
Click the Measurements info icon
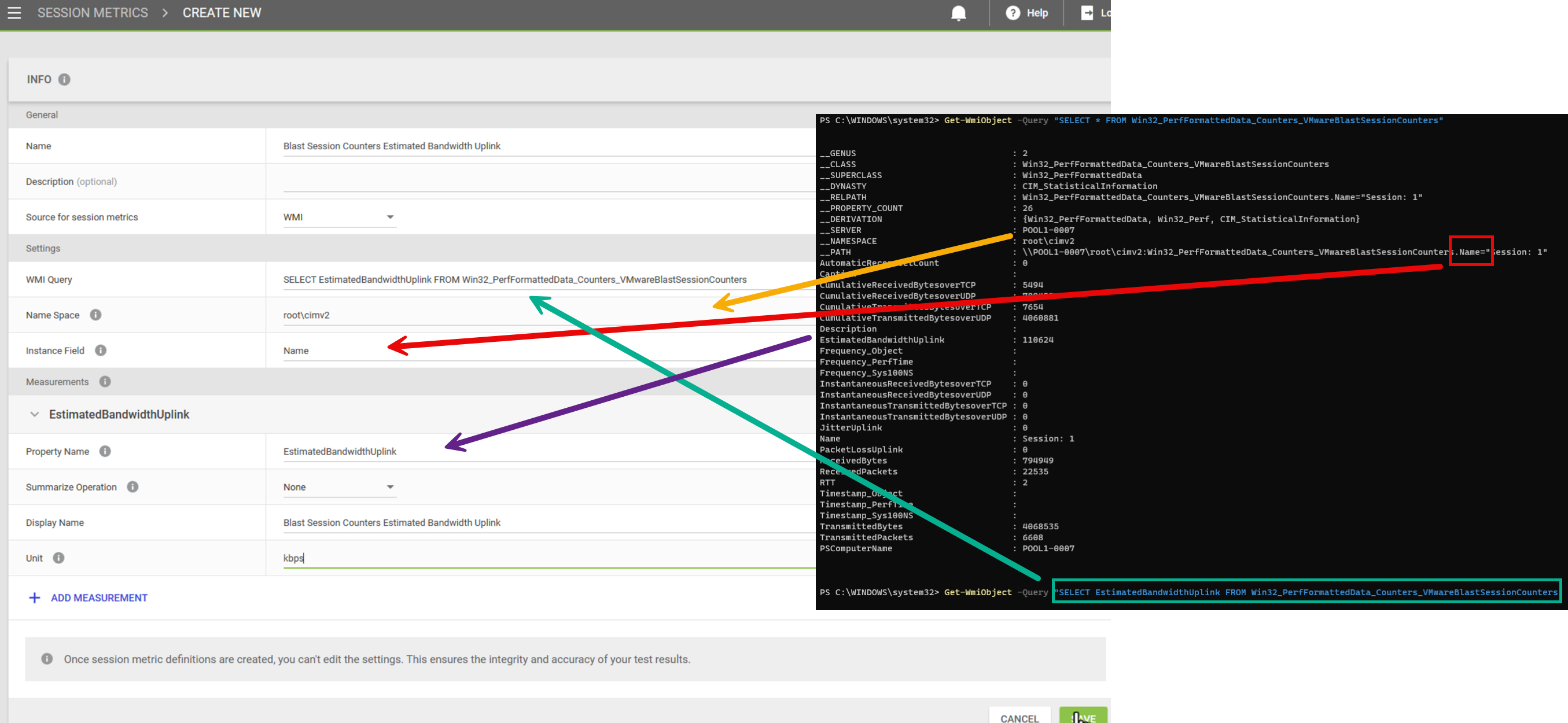pyautogui.click(x=105, y=382)
